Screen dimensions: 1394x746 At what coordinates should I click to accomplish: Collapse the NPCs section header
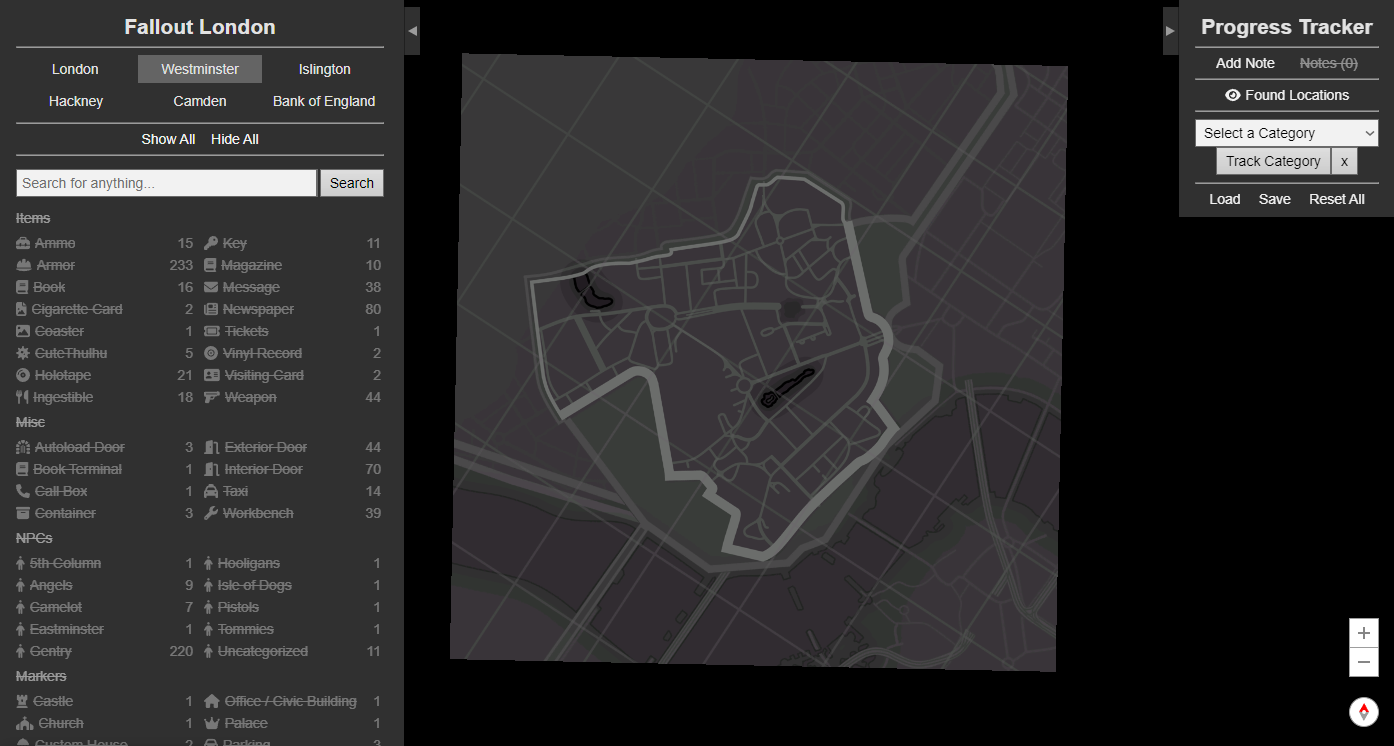point(34,538)
